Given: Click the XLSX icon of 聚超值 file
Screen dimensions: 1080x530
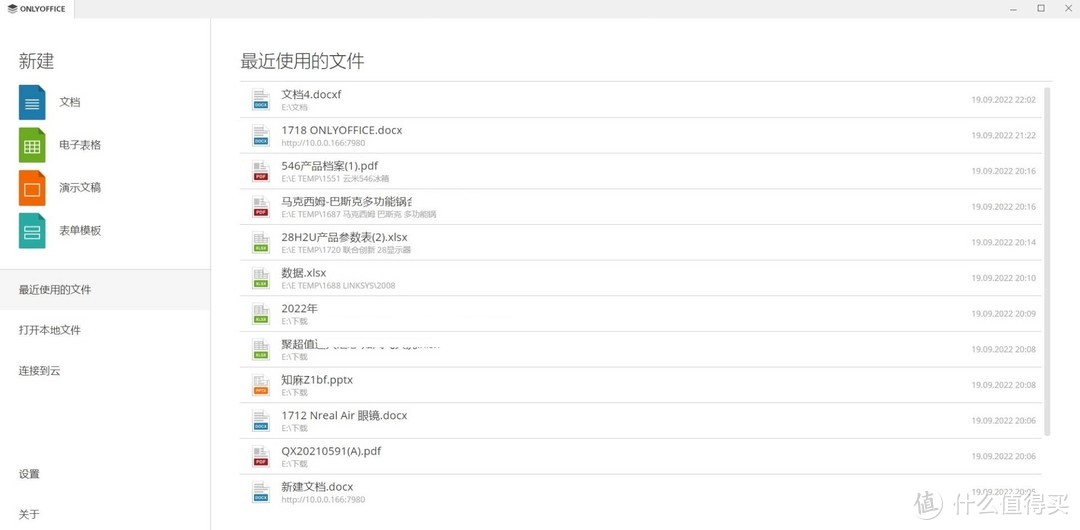Looking at the screenshot, I should (260, 349).
